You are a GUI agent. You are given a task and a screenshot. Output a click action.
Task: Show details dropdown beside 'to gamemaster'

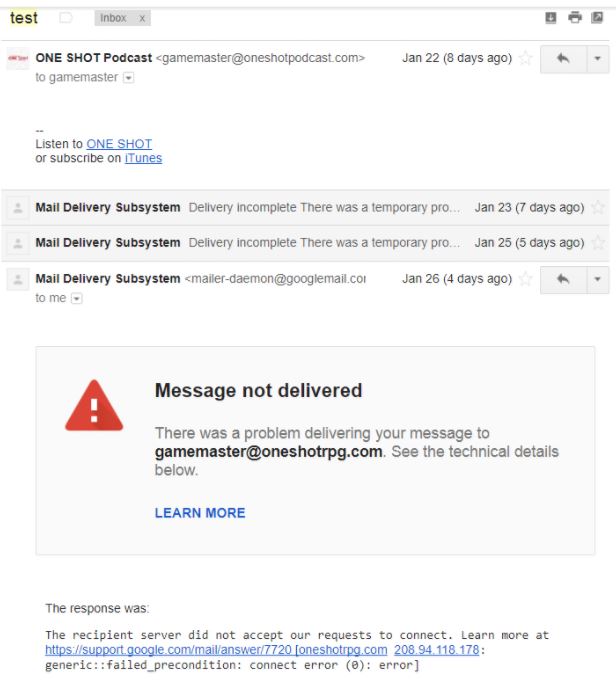[128, 78]
